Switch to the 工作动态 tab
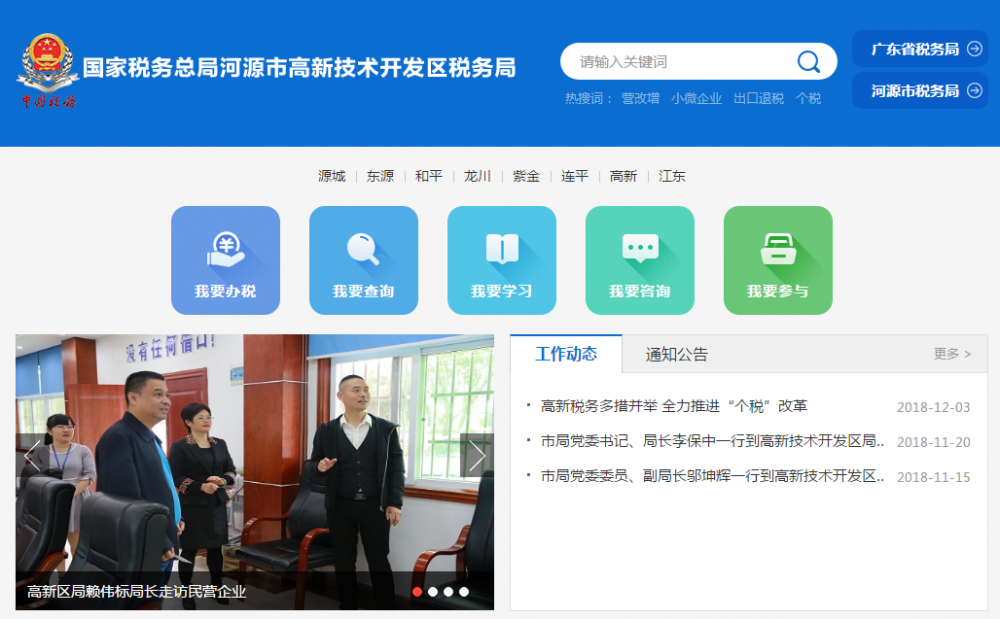This screenshot has width=1000, height=619. coord(566,354)
